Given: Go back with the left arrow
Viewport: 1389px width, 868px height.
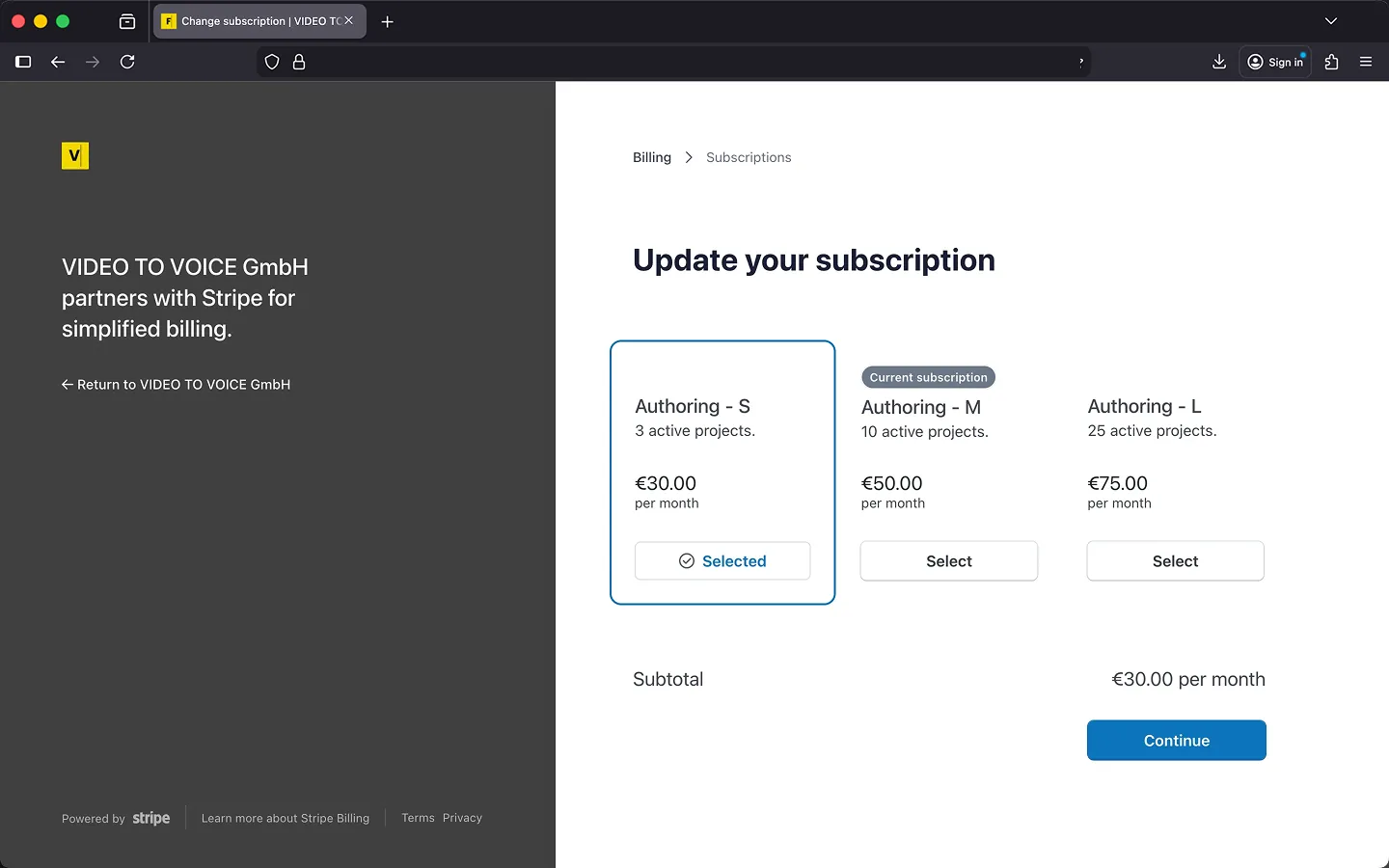Looking at the screenshot, I should [x=58, y=62].
